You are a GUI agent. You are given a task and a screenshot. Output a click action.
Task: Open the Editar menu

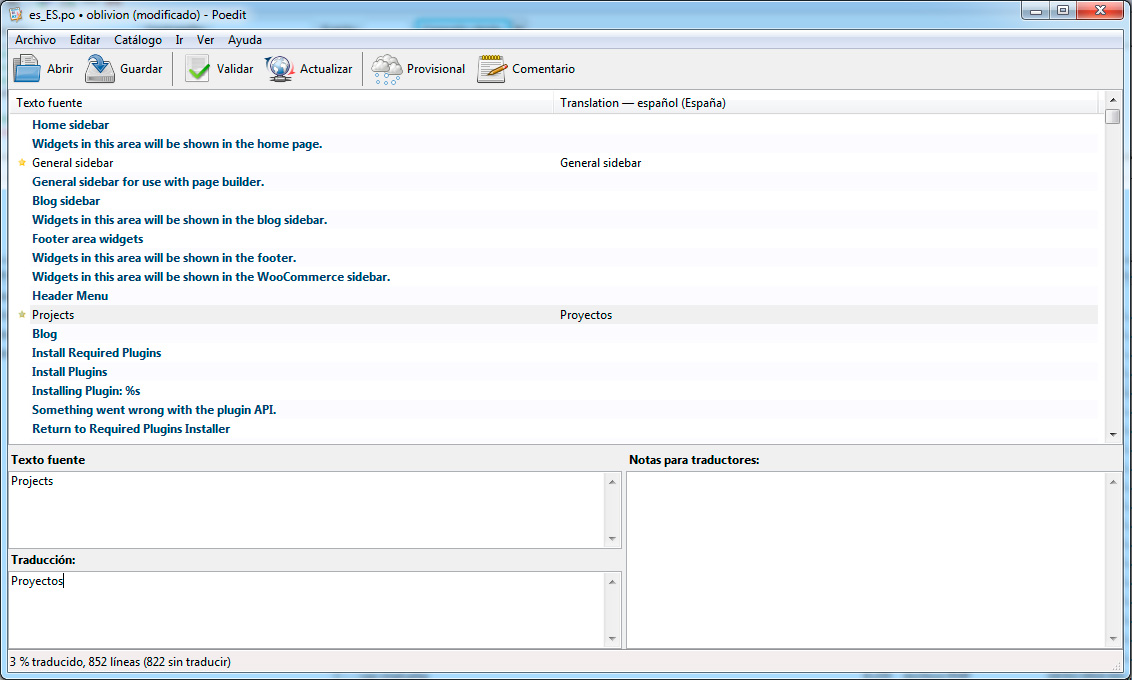(x=85, y=40)
